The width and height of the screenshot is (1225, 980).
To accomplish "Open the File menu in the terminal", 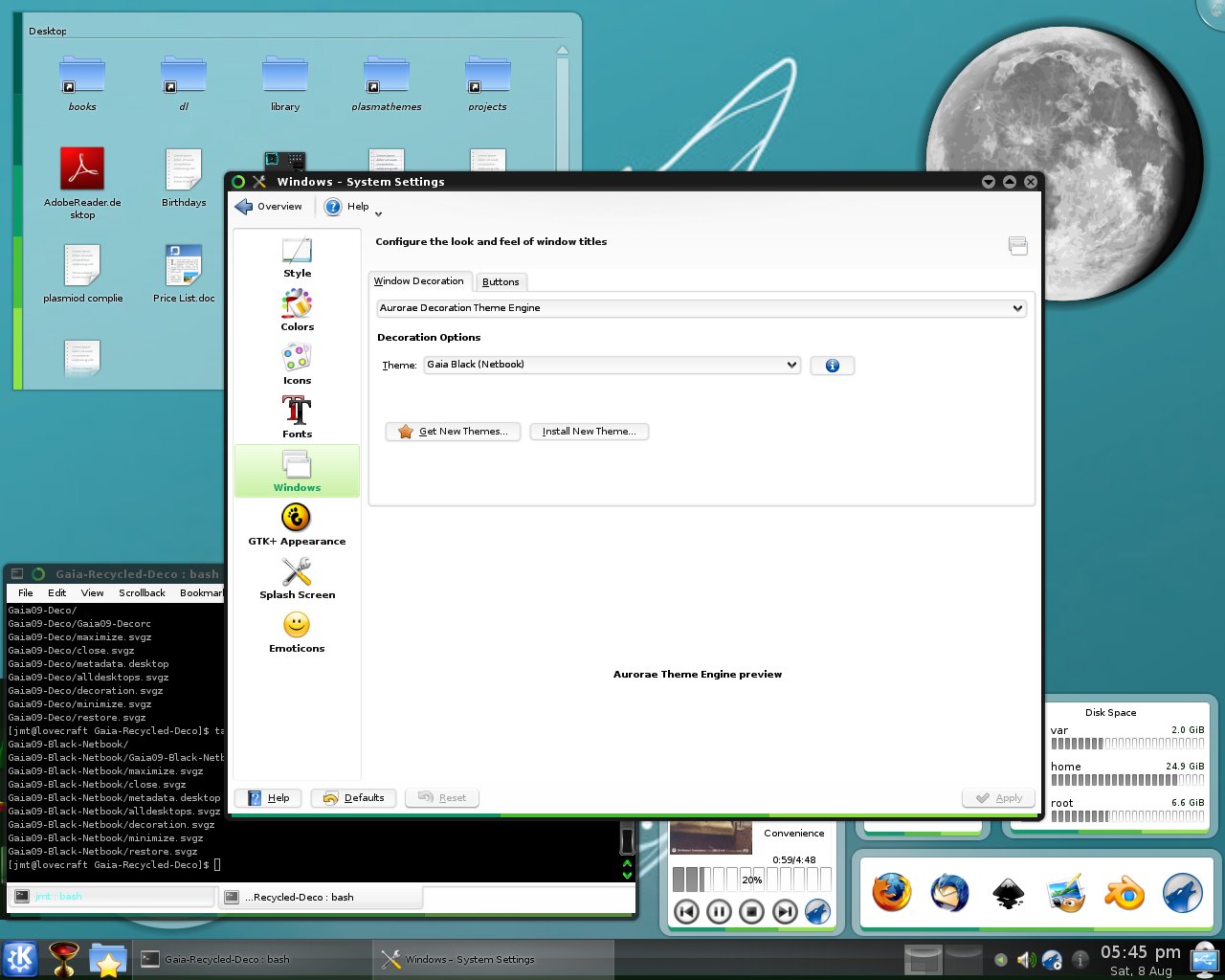I will (26, 593).
